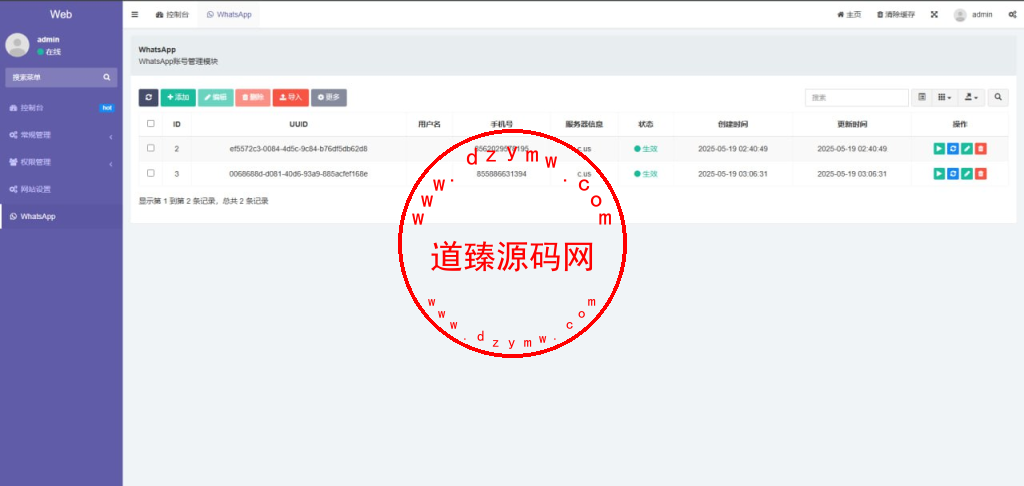1024x486 pixels.
Task: Click the 更新时间 column header
Action: [x=852, y=123]
